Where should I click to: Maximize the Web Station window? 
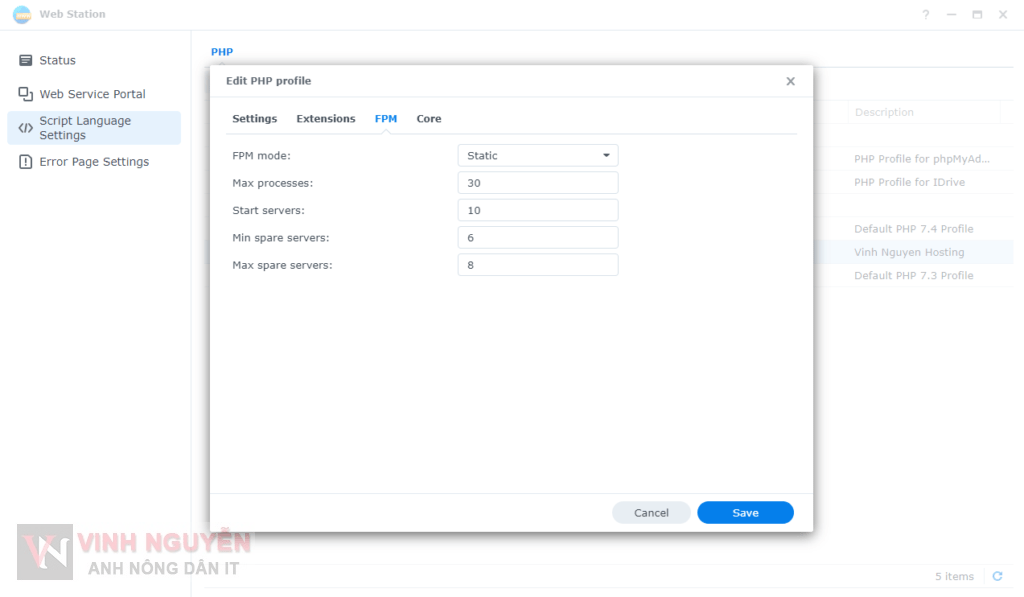(x=977, y=15)
